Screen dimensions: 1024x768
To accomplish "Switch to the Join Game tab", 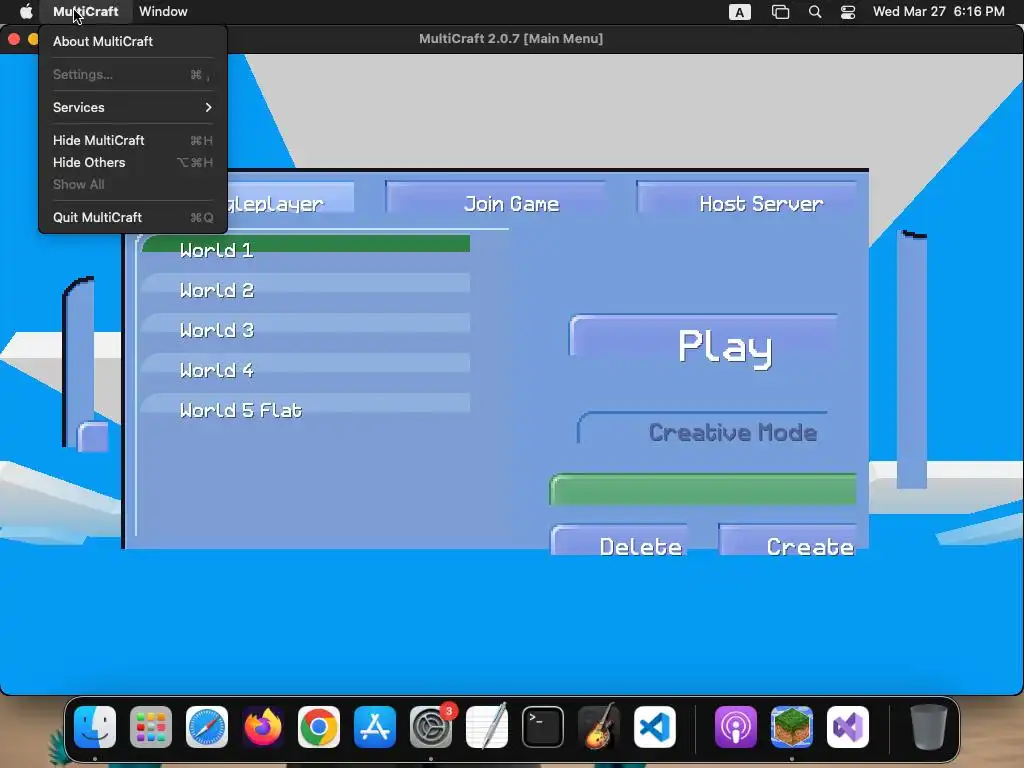I will (x=496, y=199).
